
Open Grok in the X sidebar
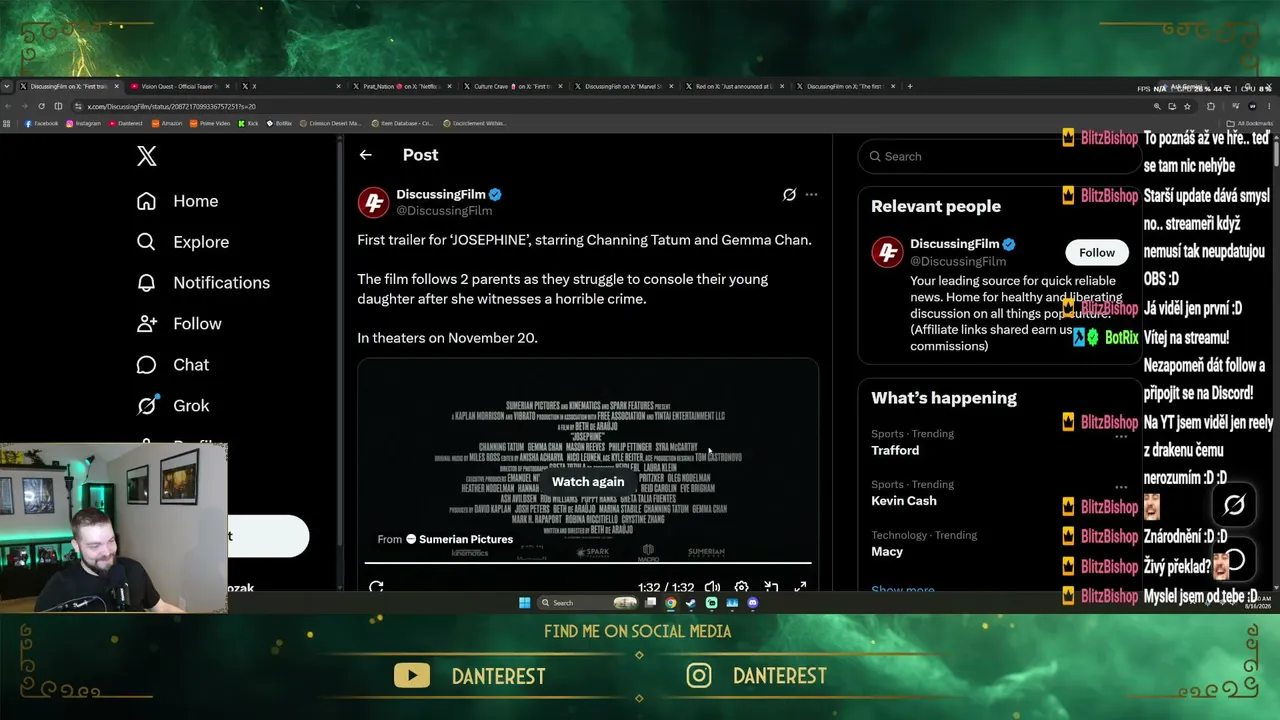coord(173,405)
